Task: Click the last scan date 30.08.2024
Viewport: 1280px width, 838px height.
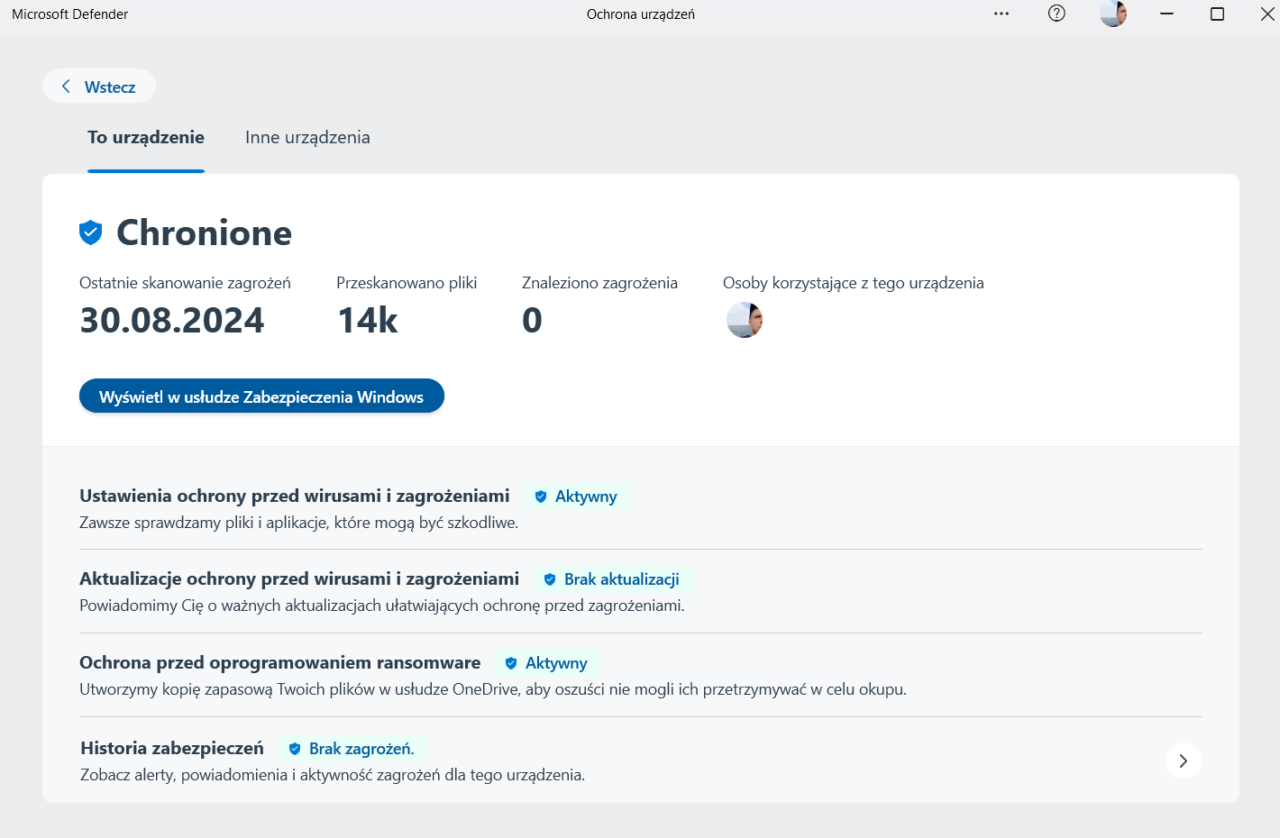Action: click(x=172, y=320)
